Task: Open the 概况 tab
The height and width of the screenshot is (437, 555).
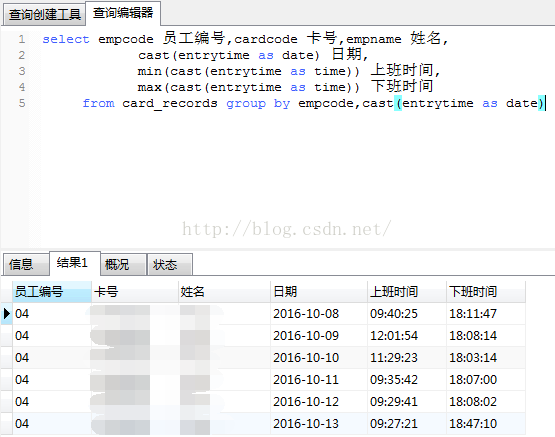Action: pos(124,264)
